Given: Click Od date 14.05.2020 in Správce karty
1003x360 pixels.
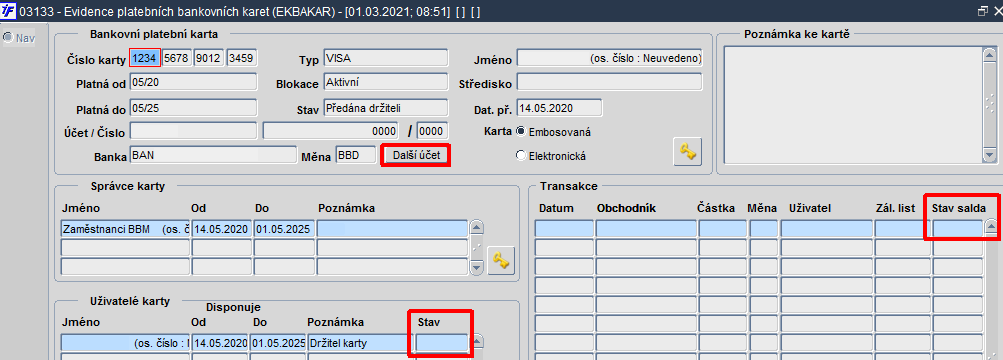Looking at the screenshot, I should pos(221,229).
